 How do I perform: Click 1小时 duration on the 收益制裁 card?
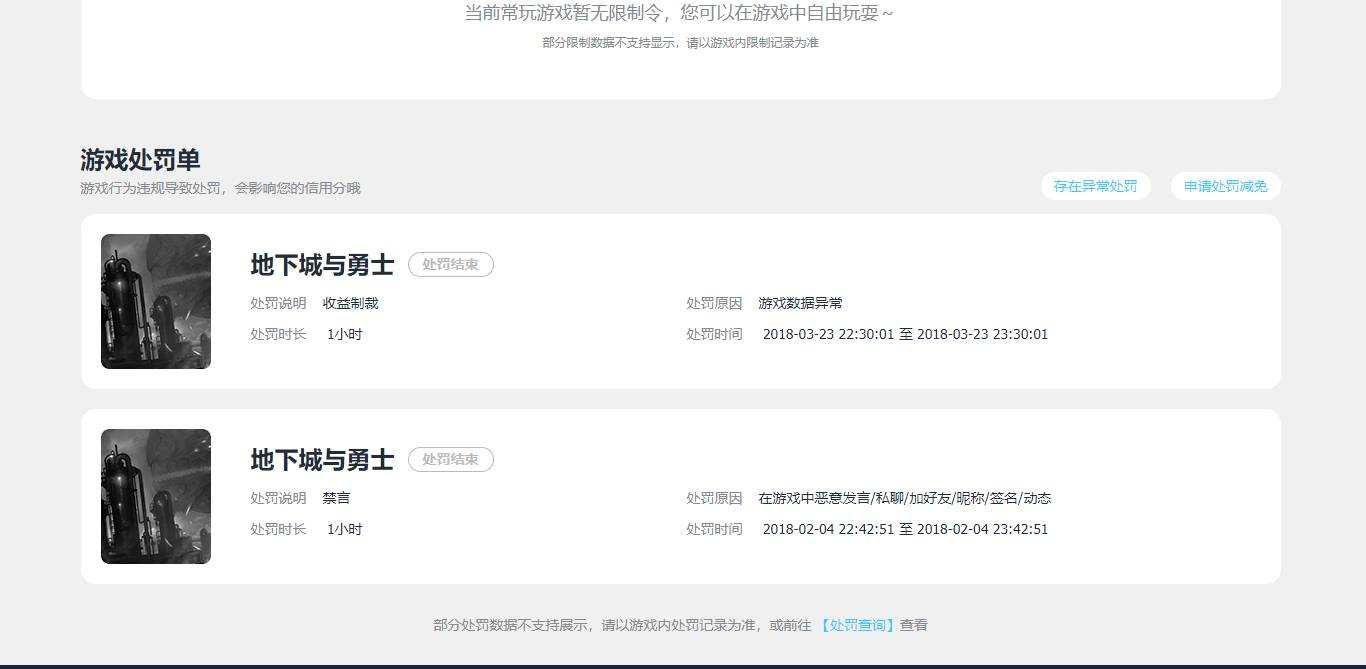coord(344,334)
